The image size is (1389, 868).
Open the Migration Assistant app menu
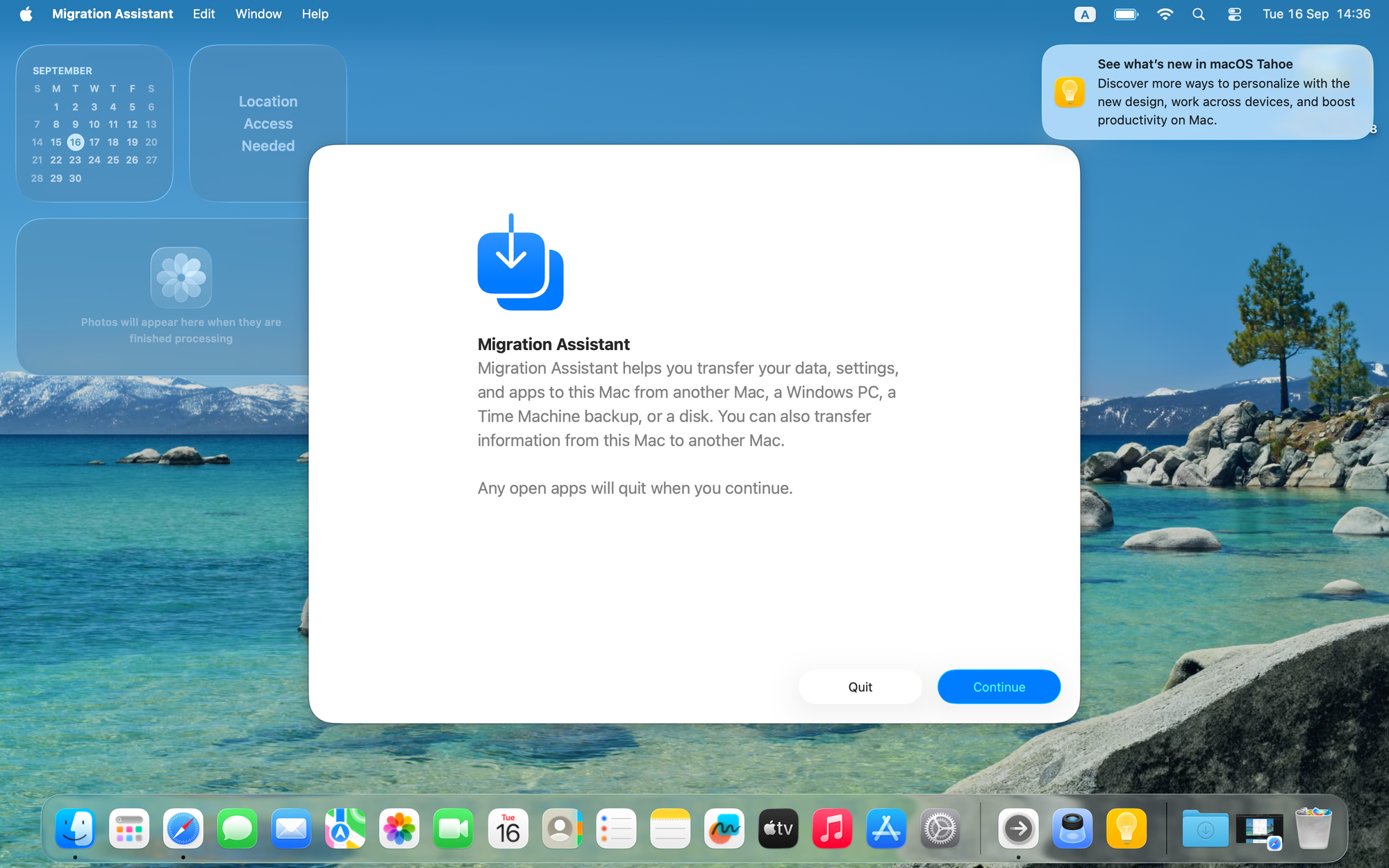coord(113,14)
